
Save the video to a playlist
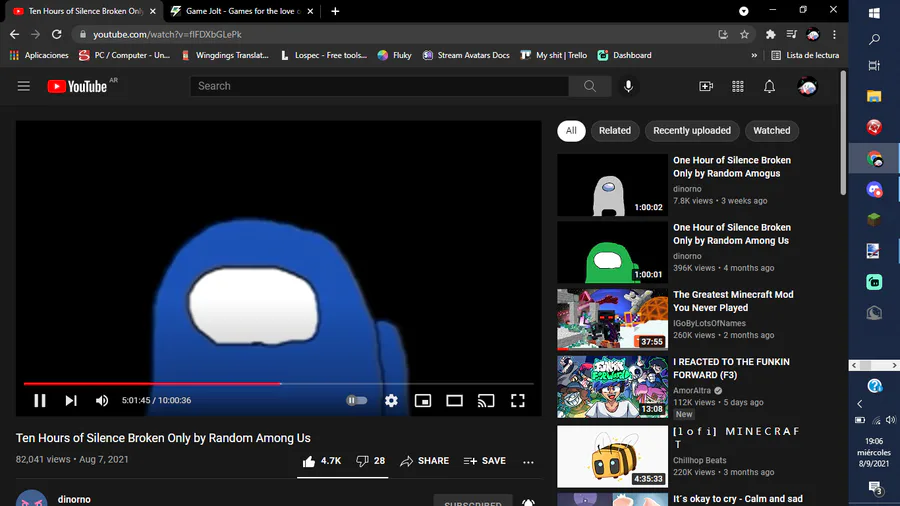click(485, 461)
